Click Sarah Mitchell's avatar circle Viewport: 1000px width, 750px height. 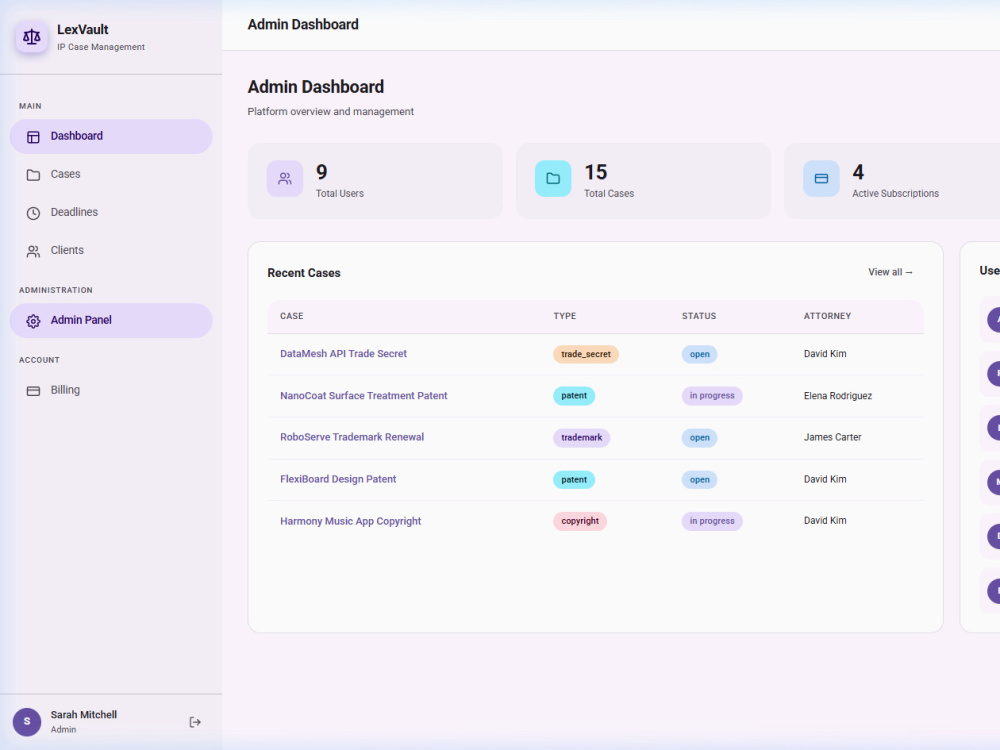27,722
